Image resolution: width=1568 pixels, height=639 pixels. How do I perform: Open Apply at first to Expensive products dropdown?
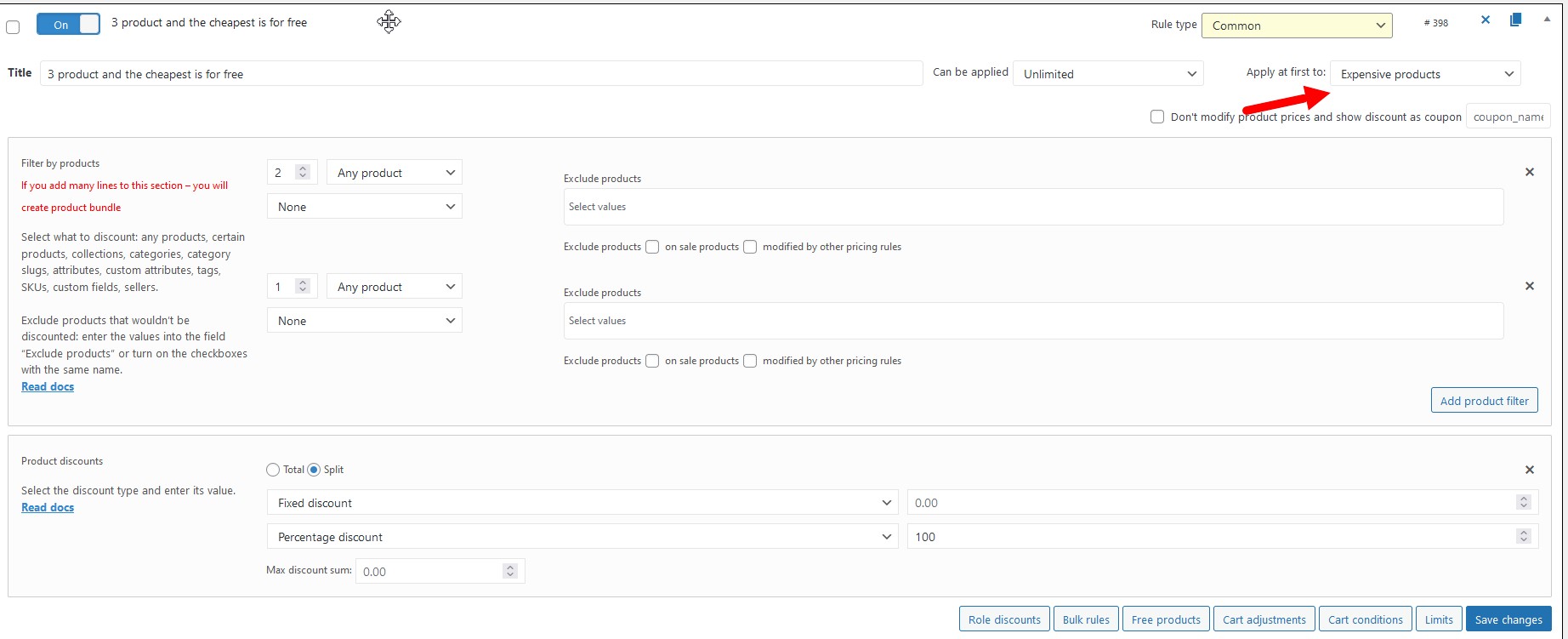point(1425,74)
